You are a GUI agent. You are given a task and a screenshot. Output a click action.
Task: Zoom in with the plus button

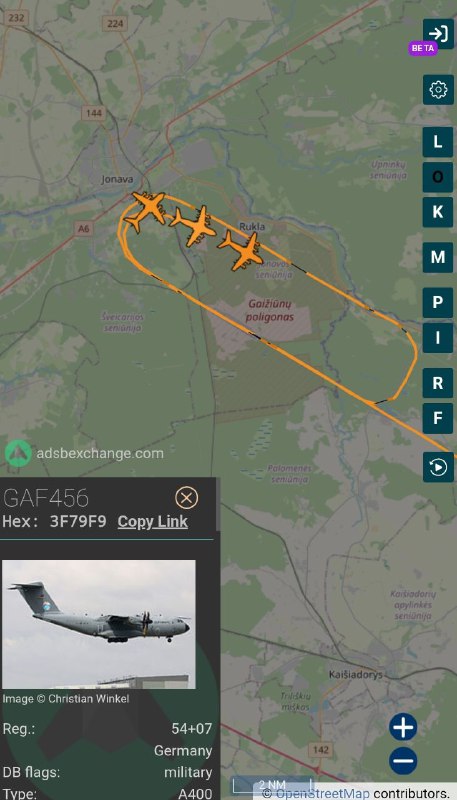(403, 727)
